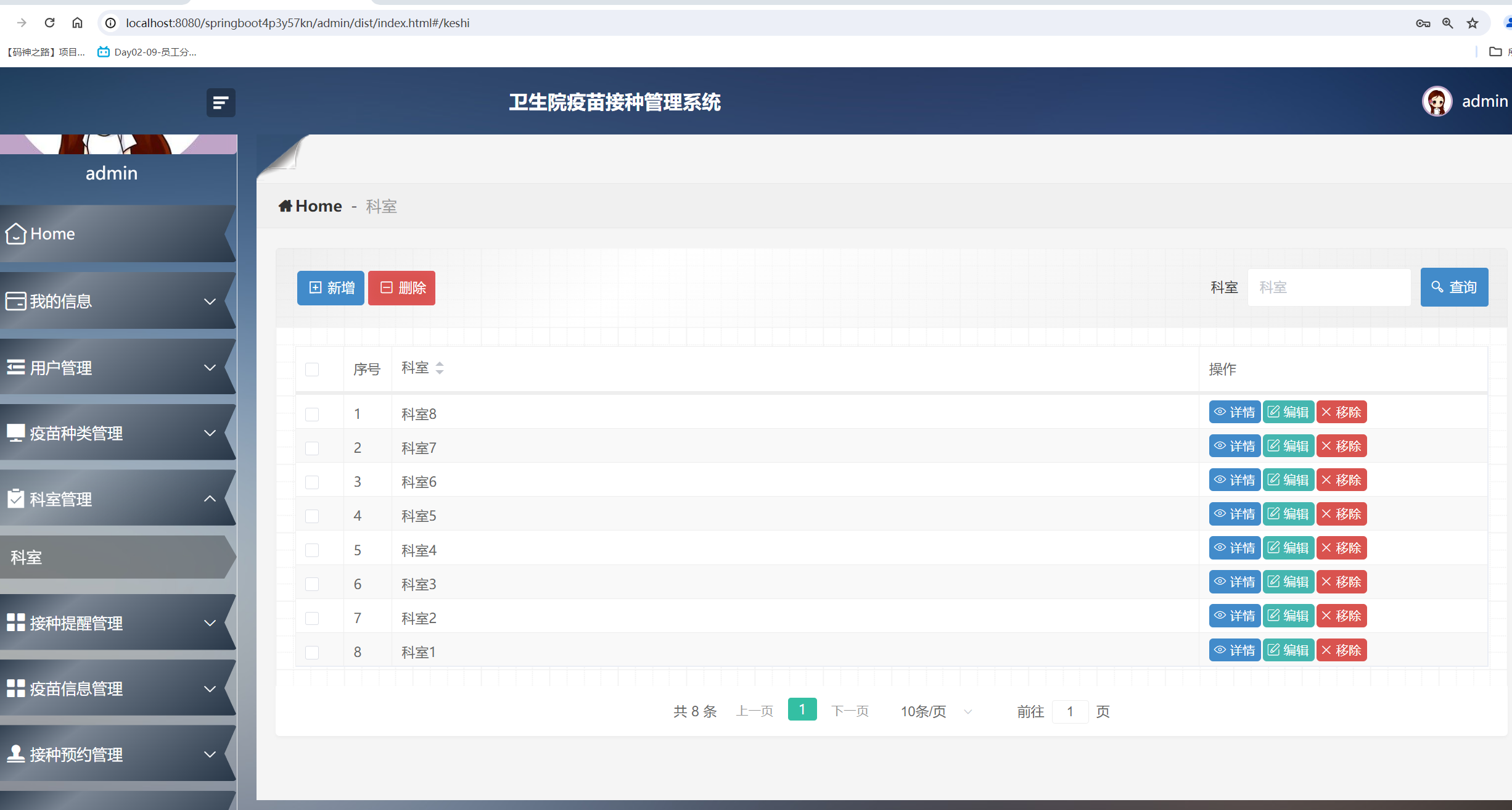Click the browser address bar URL
Image resolution: width=1512 pixels, height=810 pixels.
(x=298, y=23)
